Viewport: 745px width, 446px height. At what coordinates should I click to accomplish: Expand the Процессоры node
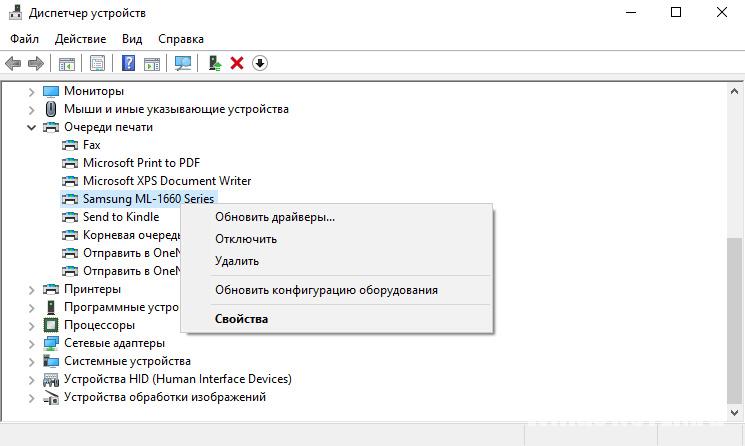(x=31, y=326)
